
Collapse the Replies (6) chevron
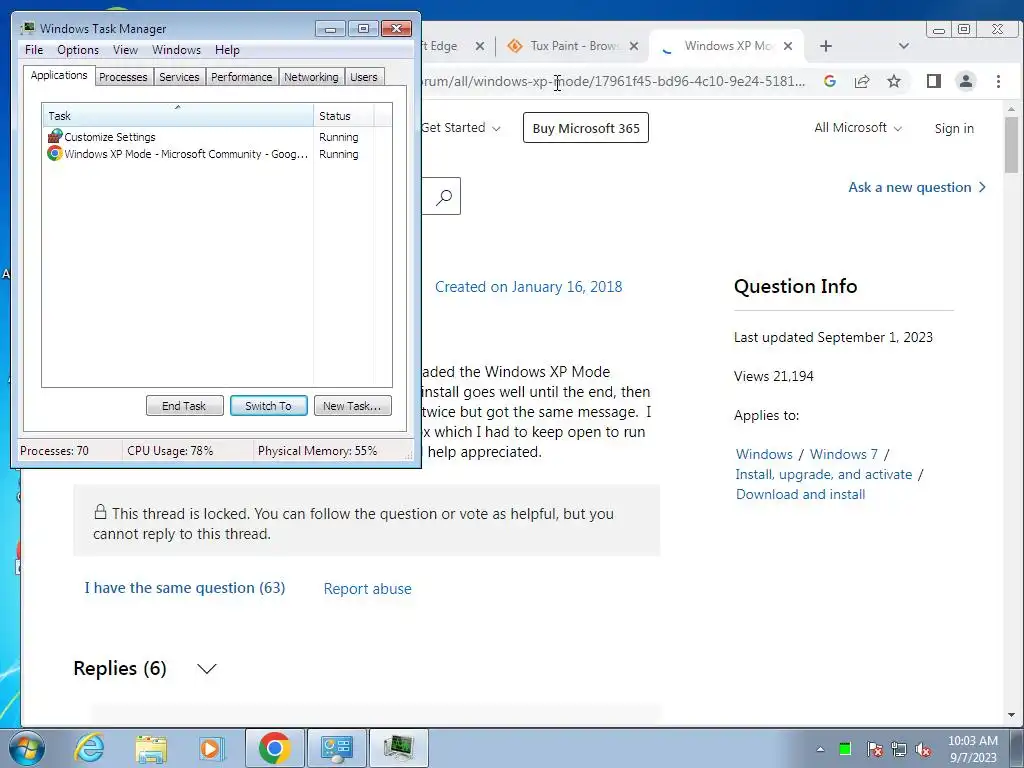coord(206,669)
